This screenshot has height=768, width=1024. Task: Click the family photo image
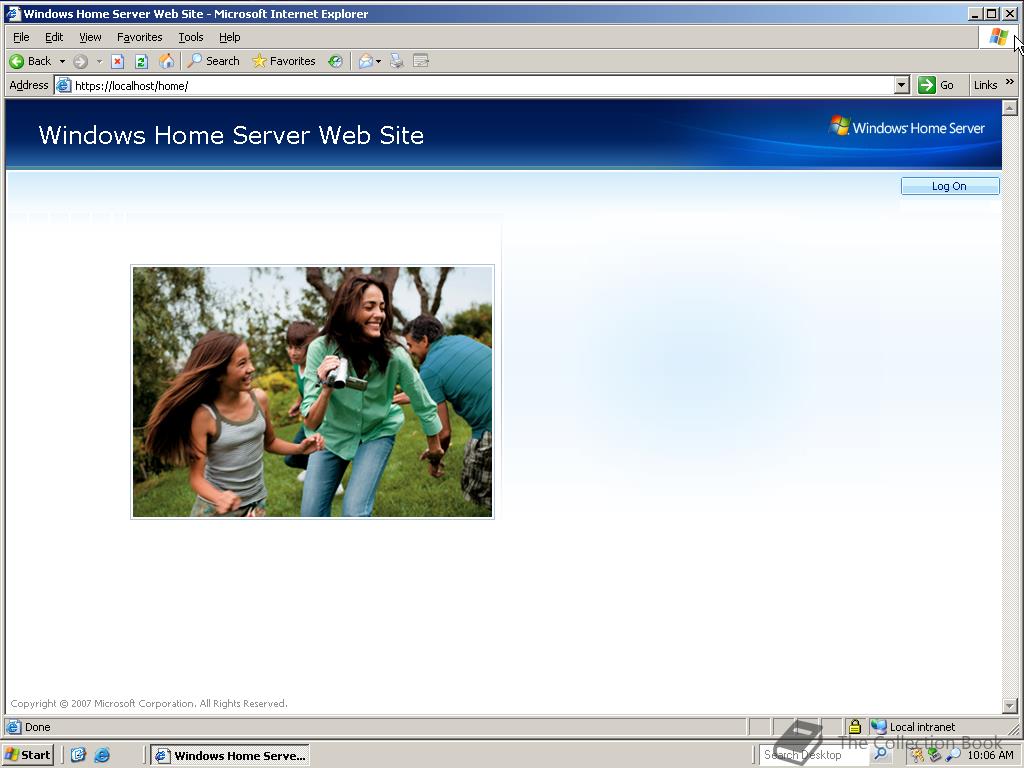click(x=312, y=392)
